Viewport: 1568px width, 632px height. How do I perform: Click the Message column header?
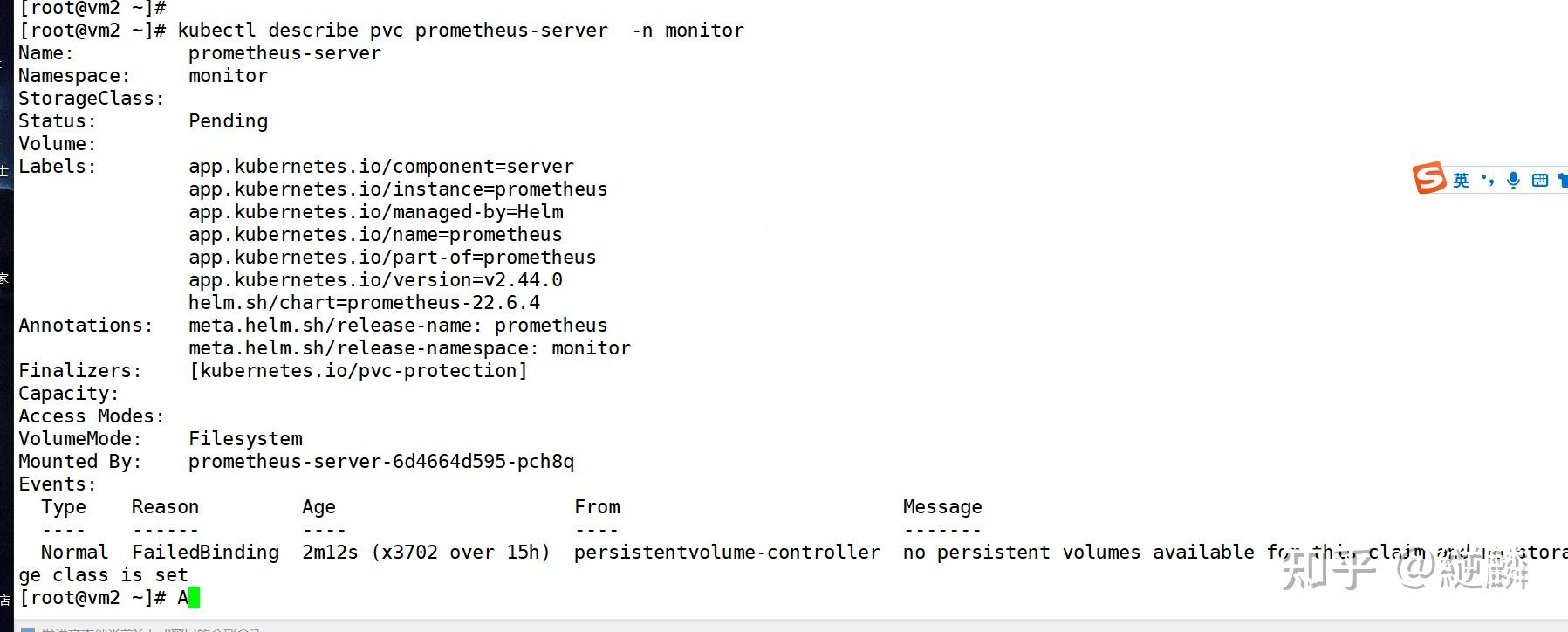942,507
